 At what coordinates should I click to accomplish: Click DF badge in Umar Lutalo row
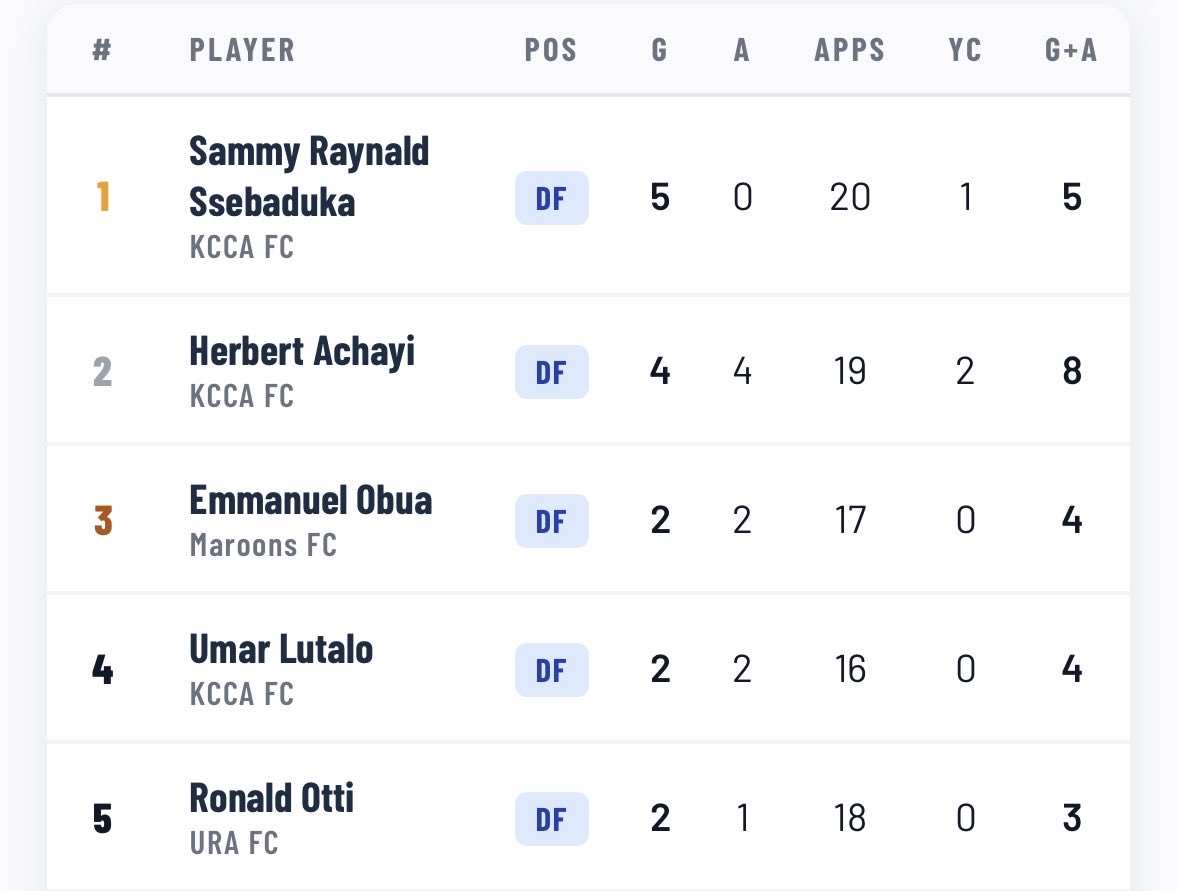click(x=551, y=670)
